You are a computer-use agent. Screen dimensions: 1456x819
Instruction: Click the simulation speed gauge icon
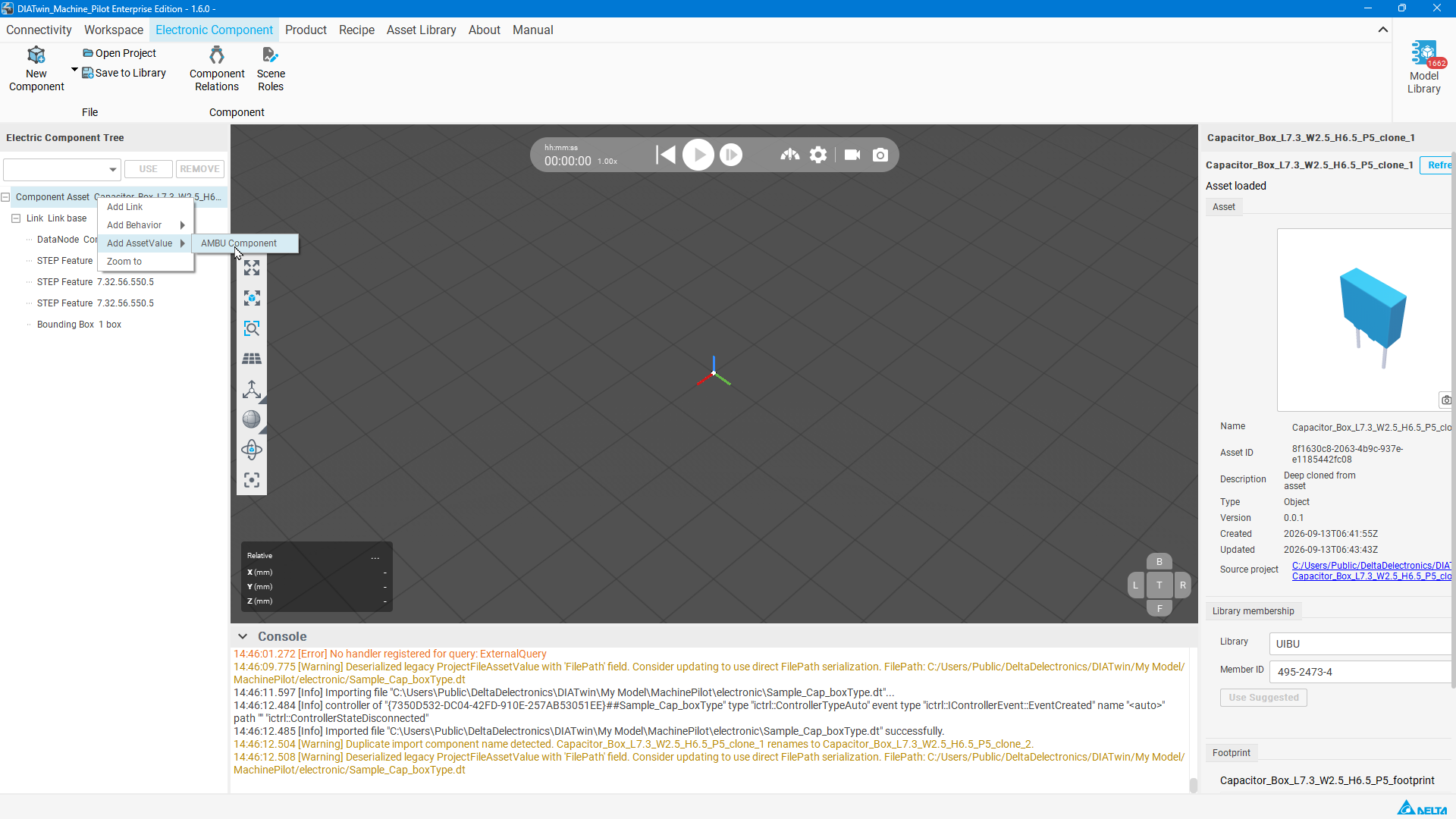[790, 155]
